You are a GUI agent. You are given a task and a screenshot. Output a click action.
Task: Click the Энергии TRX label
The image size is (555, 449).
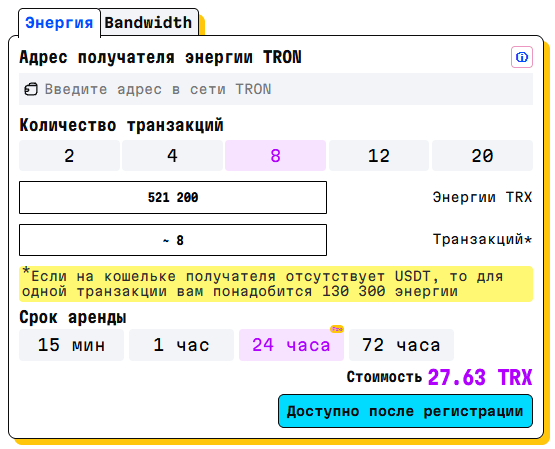[x=482, y=197]
